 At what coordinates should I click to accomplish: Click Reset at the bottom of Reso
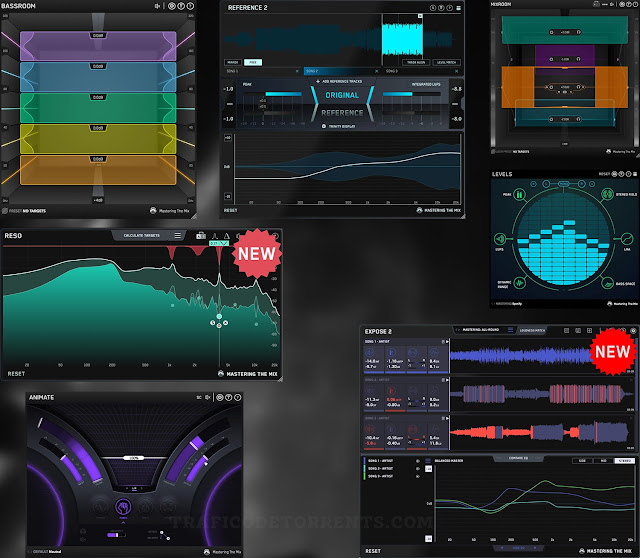coord(17,373)
